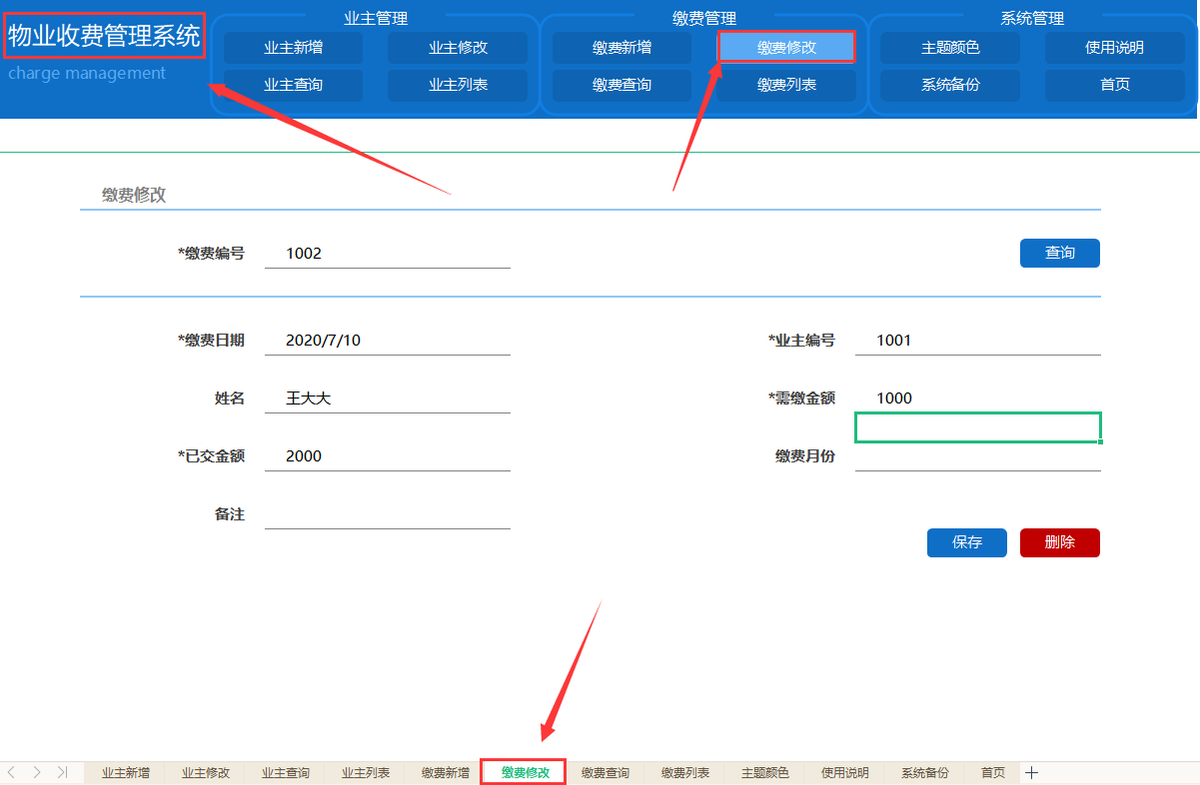
Task: Open 缴费新增 payment add page
Action: pos(621,47)
